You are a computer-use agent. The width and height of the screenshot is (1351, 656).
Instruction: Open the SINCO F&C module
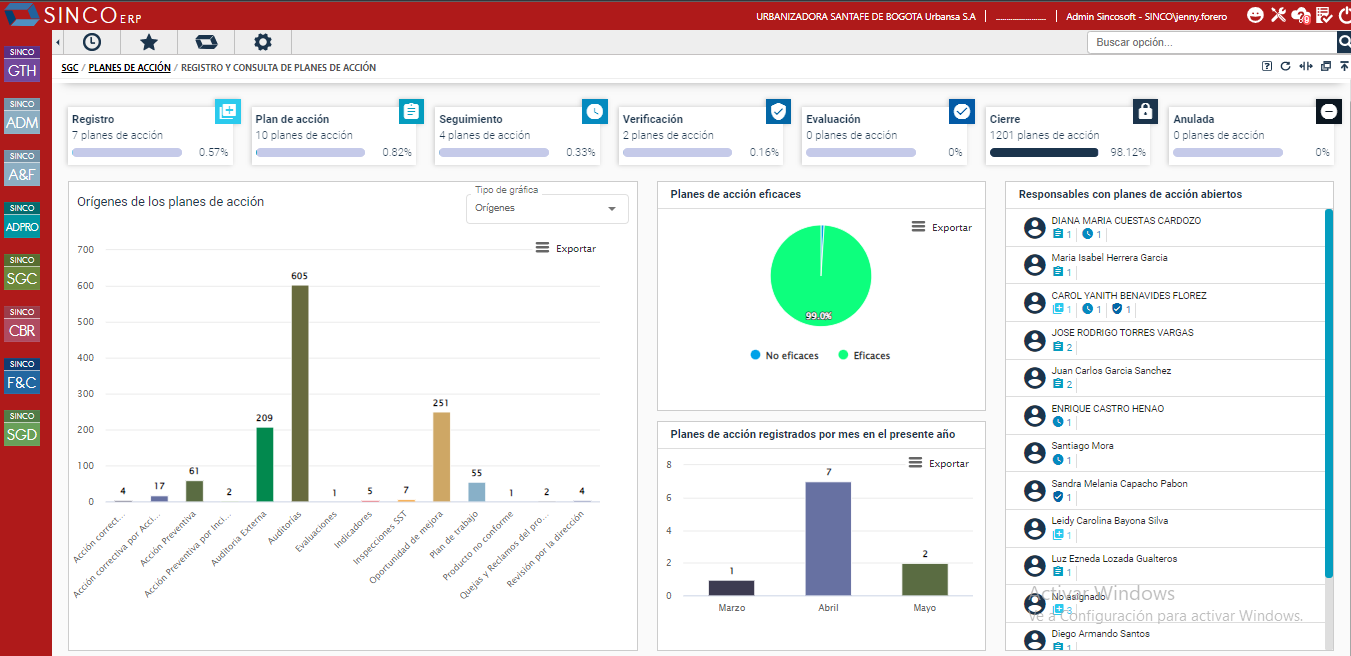click(22, 377)
